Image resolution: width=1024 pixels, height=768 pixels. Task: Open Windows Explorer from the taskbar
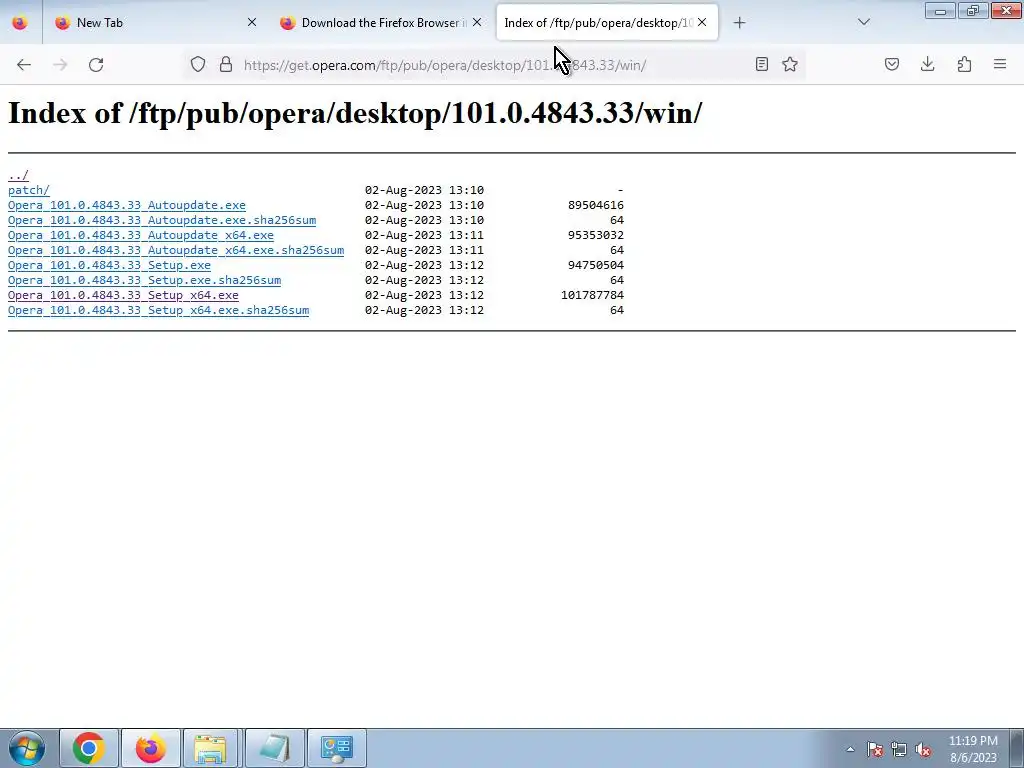211,748
